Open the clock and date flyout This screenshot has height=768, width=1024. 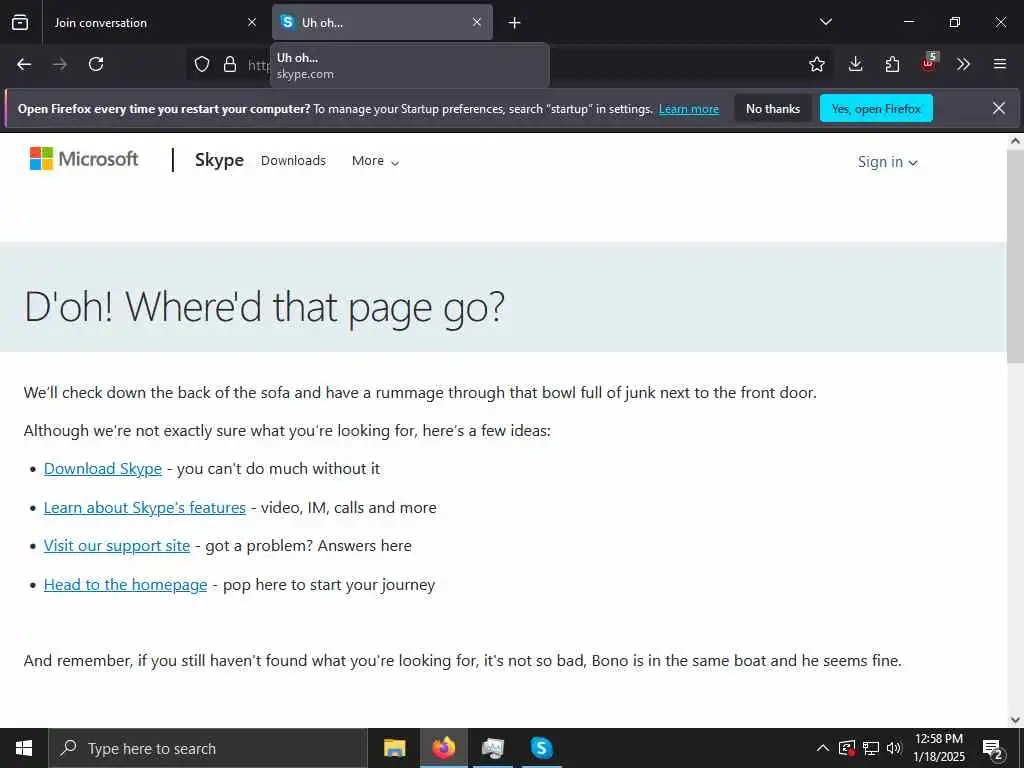[938, 748]
